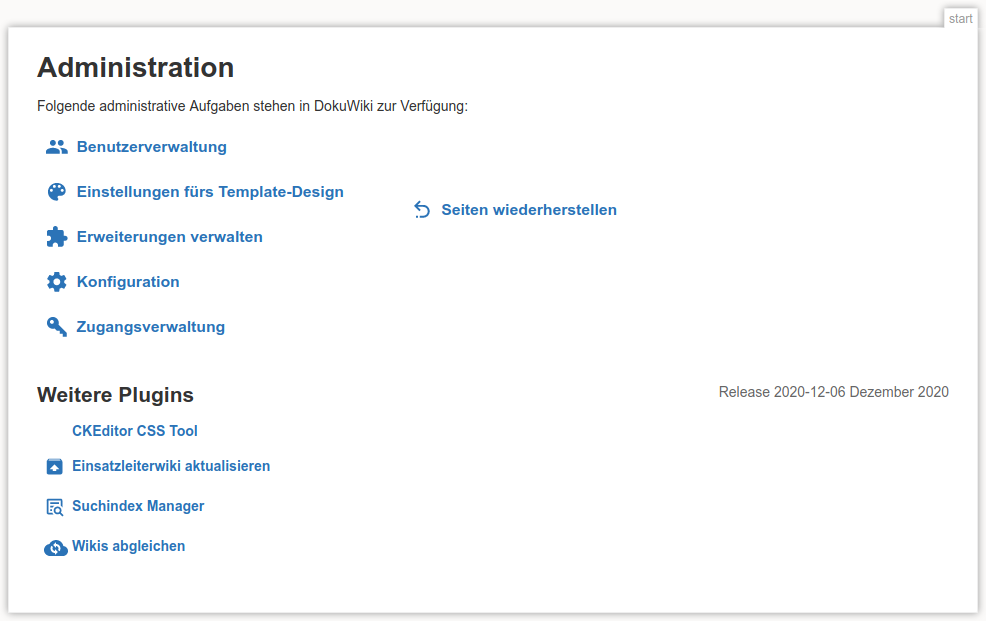The image size is (986, 621).
Task: Open the CKEditor CSS Tool
Action: click(x=134, y=431)
